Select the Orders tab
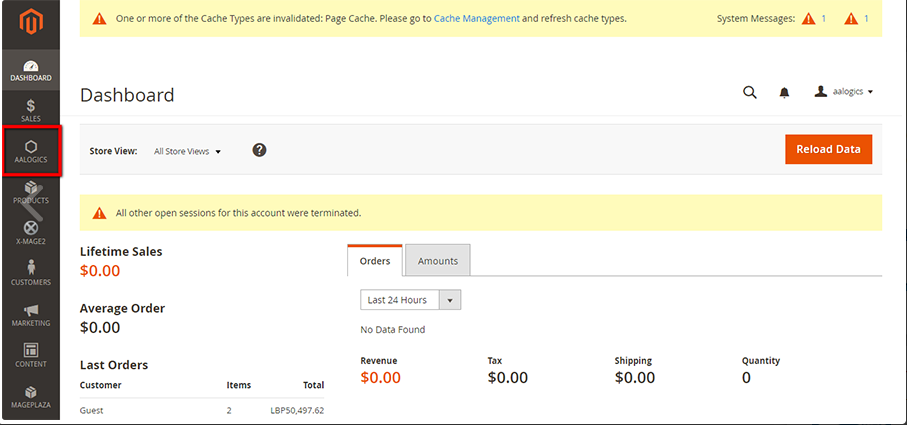The width and height of the screenshot is (907, 425). pos(375,261)
